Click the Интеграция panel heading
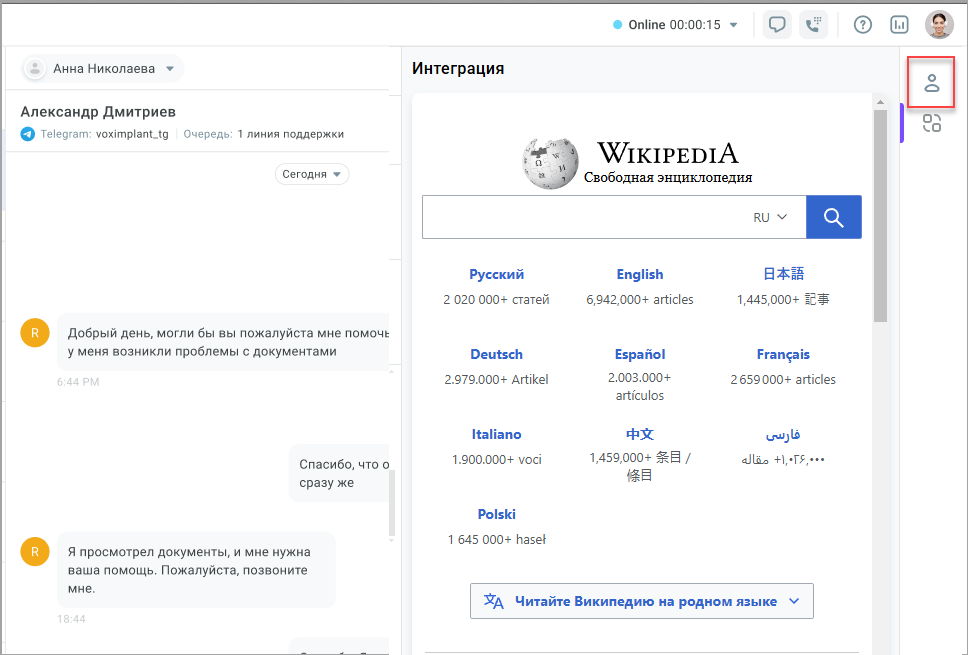The image size is (968, 655). [x=458, y=68]
